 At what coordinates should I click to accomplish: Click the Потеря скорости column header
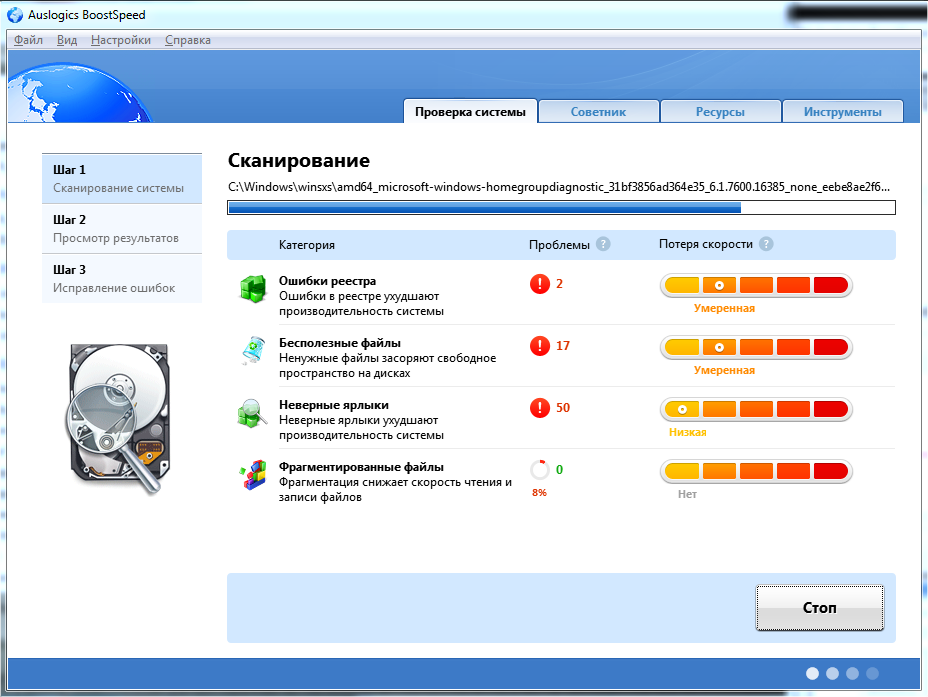(705, 244)
